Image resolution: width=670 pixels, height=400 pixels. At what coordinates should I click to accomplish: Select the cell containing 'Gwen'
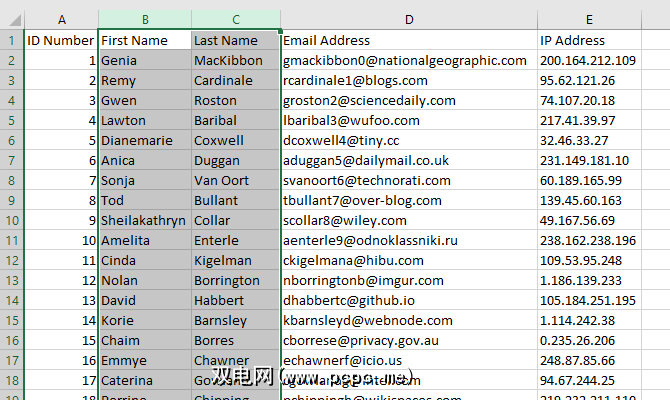click(145, 100)
